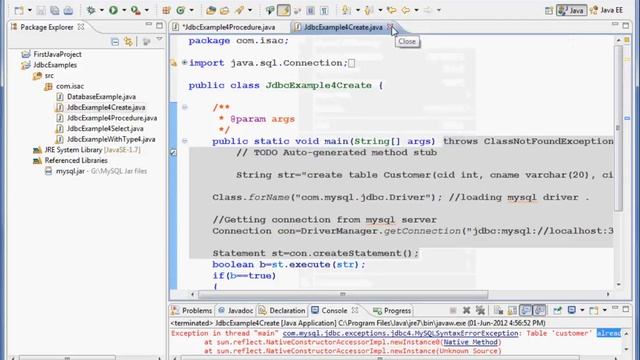
Task: Close the JdbcExample4Create.java editor tab
Action: click(390, 27)
